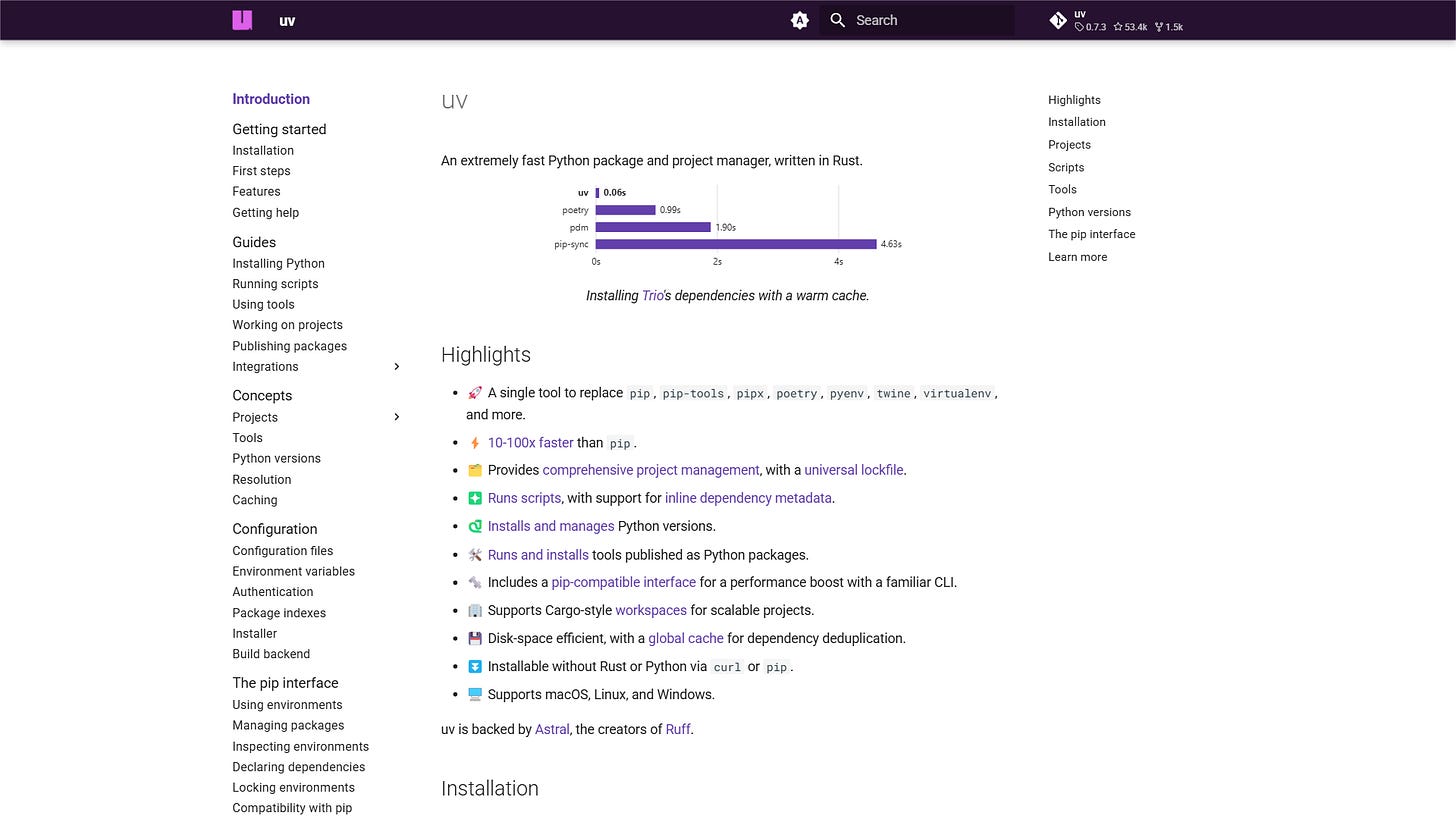Jump to Installation in table of contents

click(x=1077, y=122)
